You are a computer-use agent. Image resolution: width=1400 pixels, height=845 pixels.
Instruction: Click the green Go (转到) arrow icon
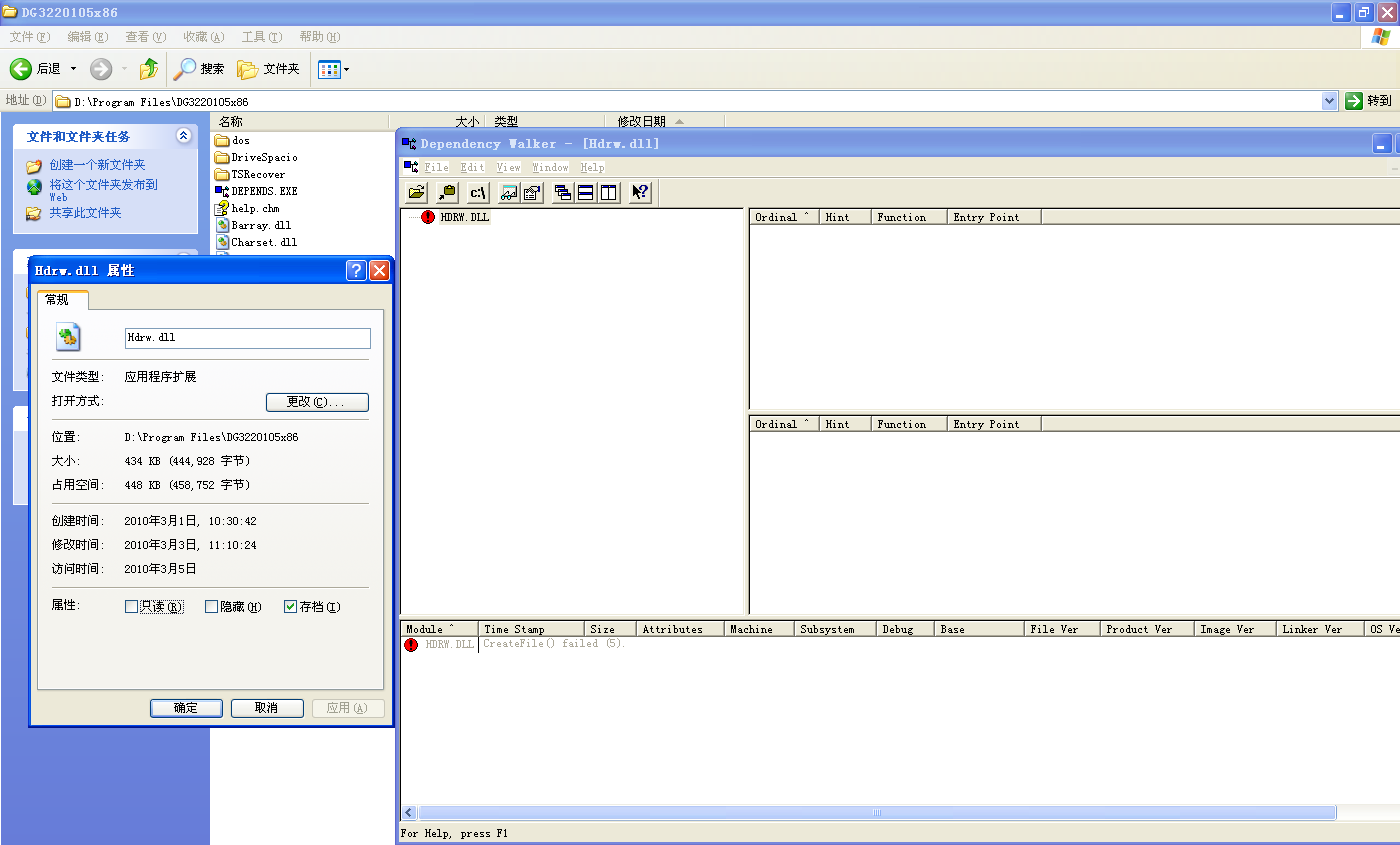click(1354, 100)
